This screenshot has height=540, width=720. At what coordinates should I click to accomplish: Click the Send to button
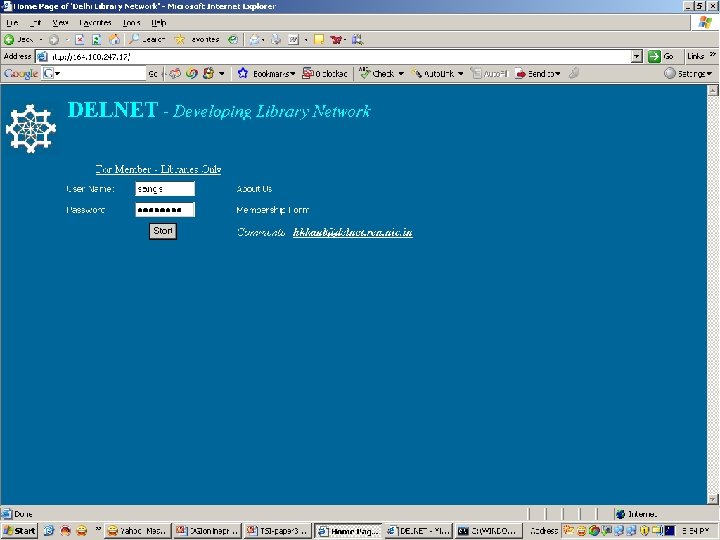[x=535, y=73]
